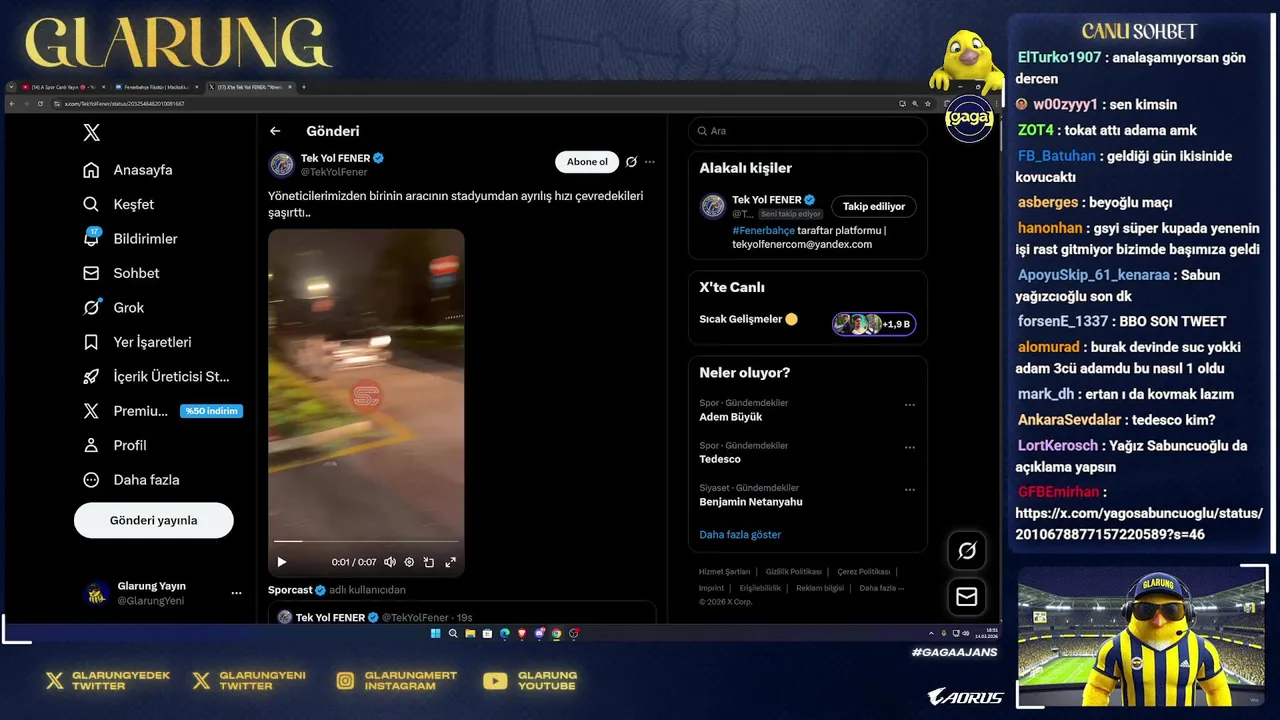1280x720 pixels.
Task: Click Gizlilik Politikası footer link
Action: [x=793, y=572]
